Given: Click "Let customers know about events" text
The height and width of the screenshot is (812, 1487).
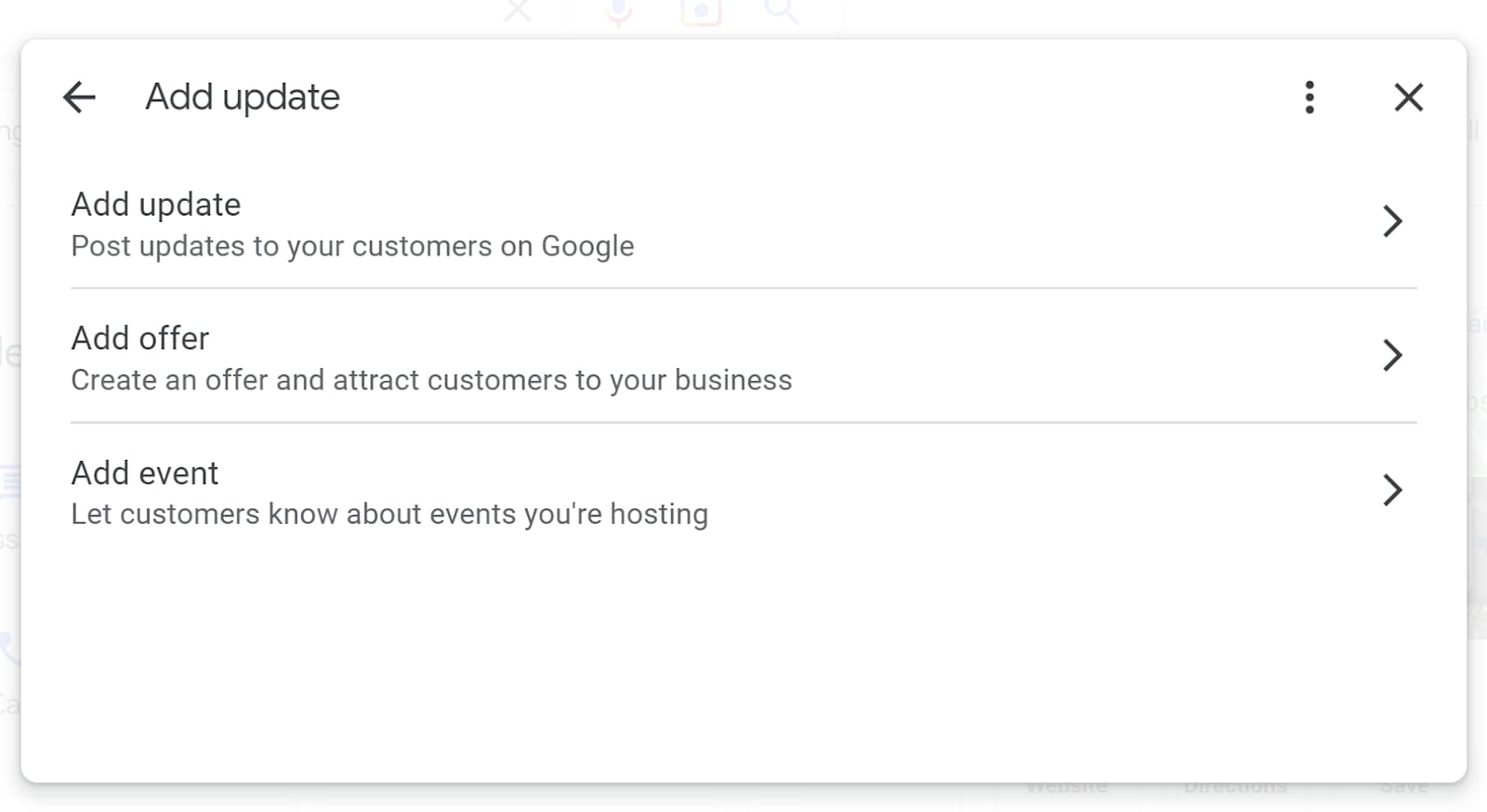Looking at the screenshot, I should coord(389,514).
